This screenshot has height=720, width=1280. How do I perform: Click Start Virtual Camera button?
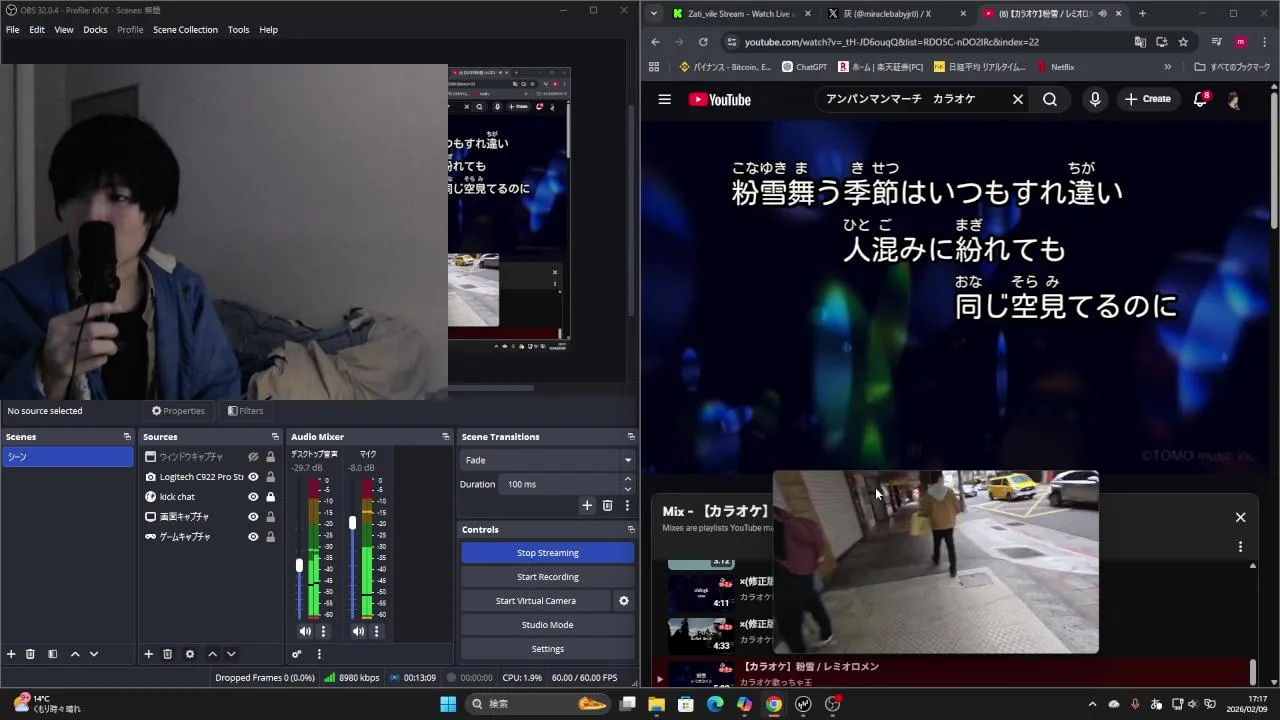click(x=536, y=601)
